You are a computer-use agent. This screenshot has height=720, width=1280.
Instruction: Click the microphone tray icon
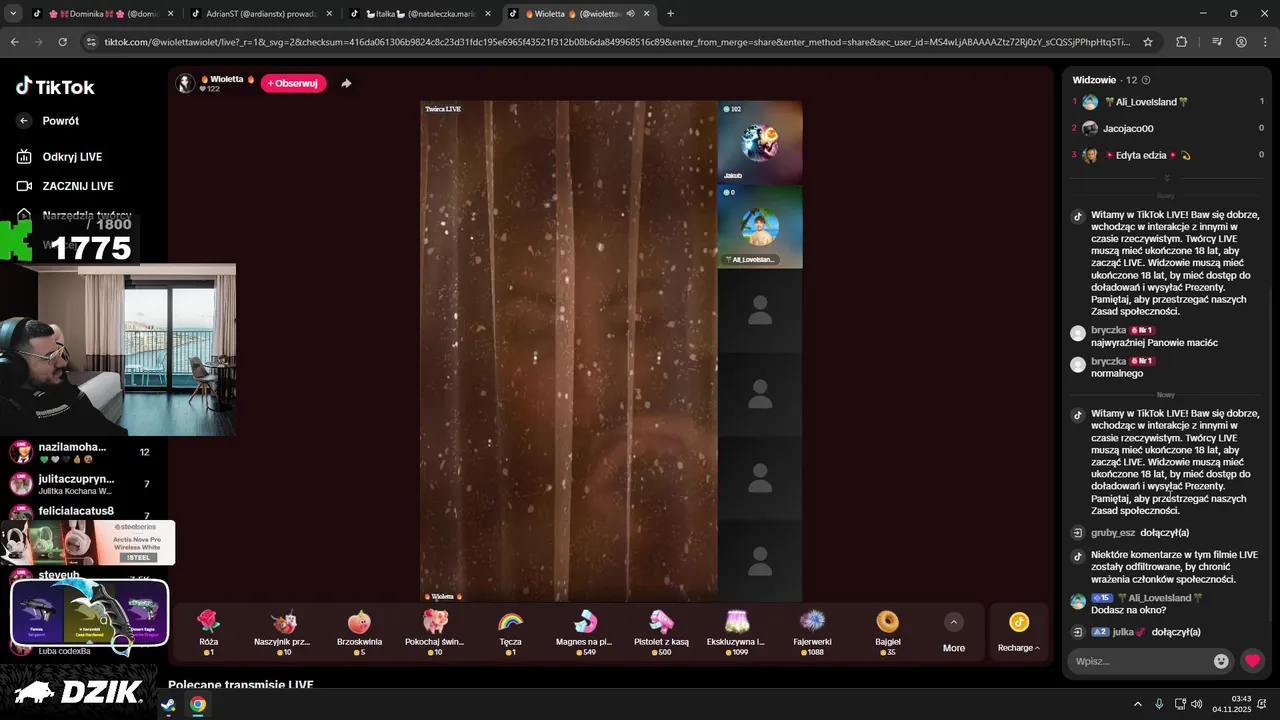[x=1159, y=704]
